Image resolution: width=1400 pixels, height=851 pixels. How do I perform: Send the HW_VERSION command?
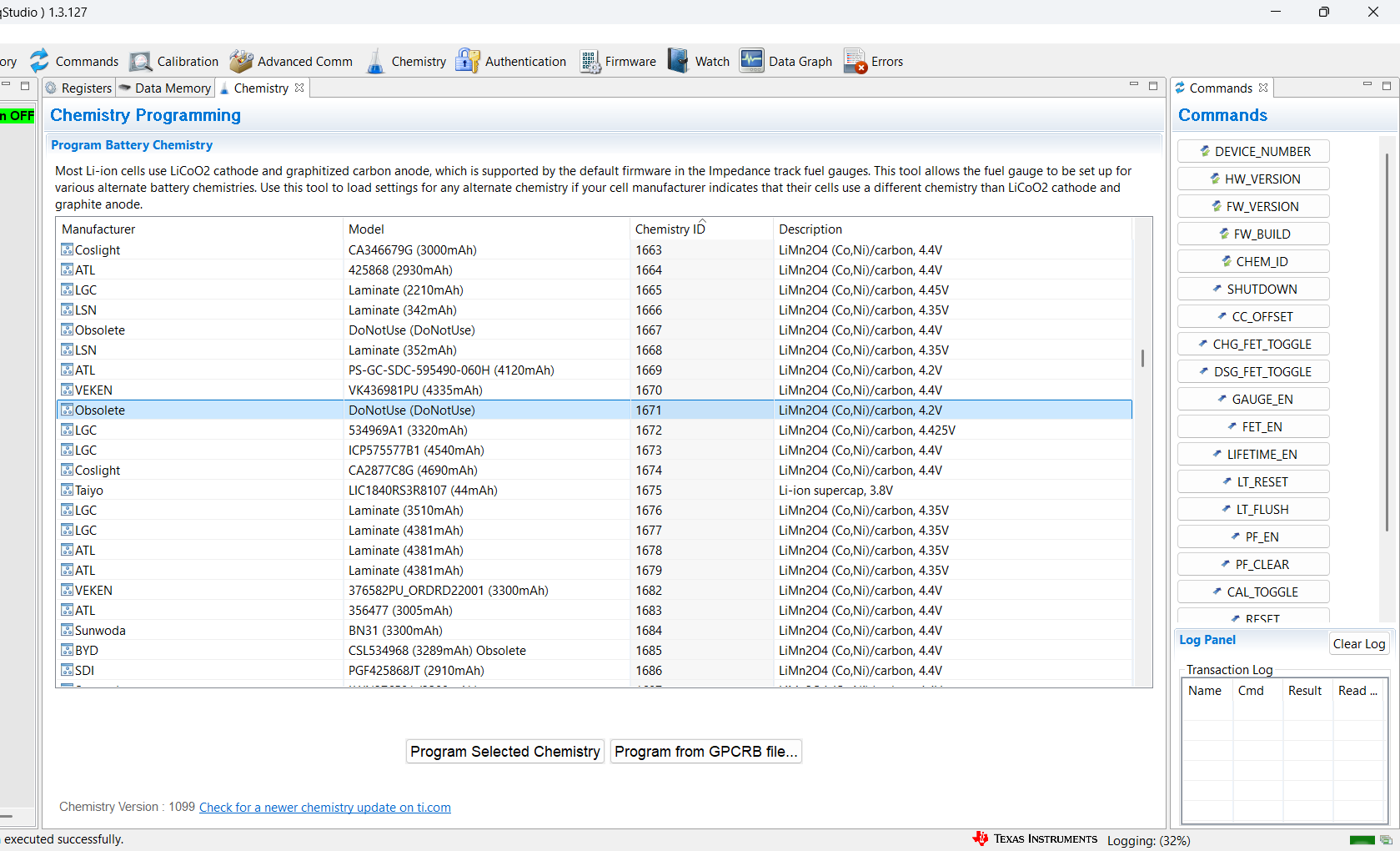pyautogui.click(x=1254, y=179)
